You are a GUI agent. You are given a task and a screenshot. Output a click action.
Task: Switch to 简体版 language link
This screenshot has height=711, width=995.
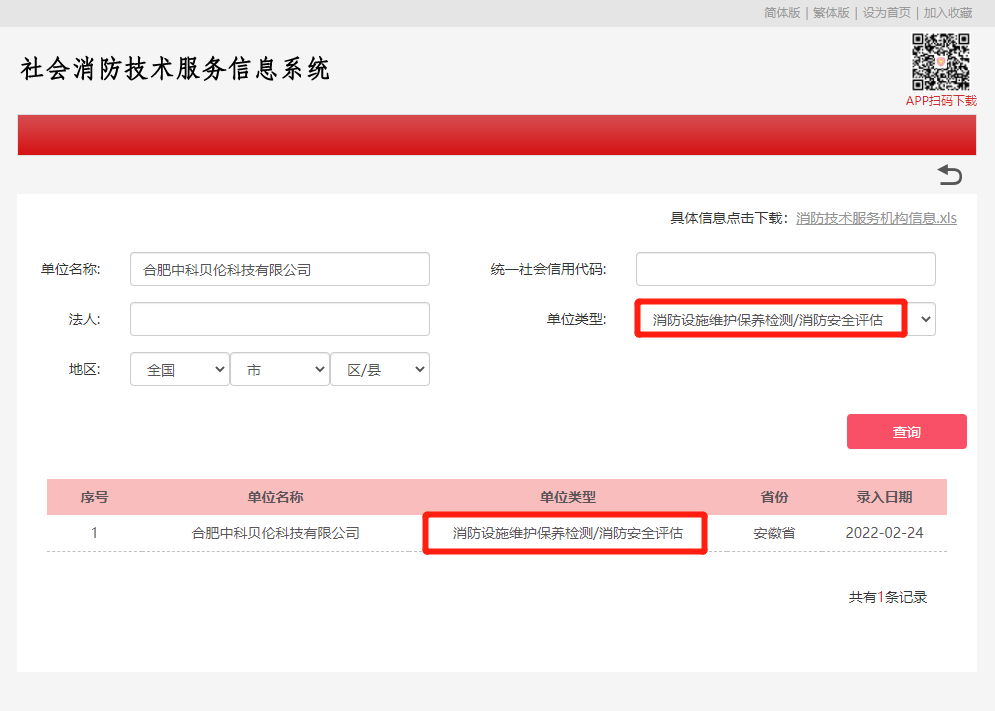pyautogui.click(x=782, y=13)
